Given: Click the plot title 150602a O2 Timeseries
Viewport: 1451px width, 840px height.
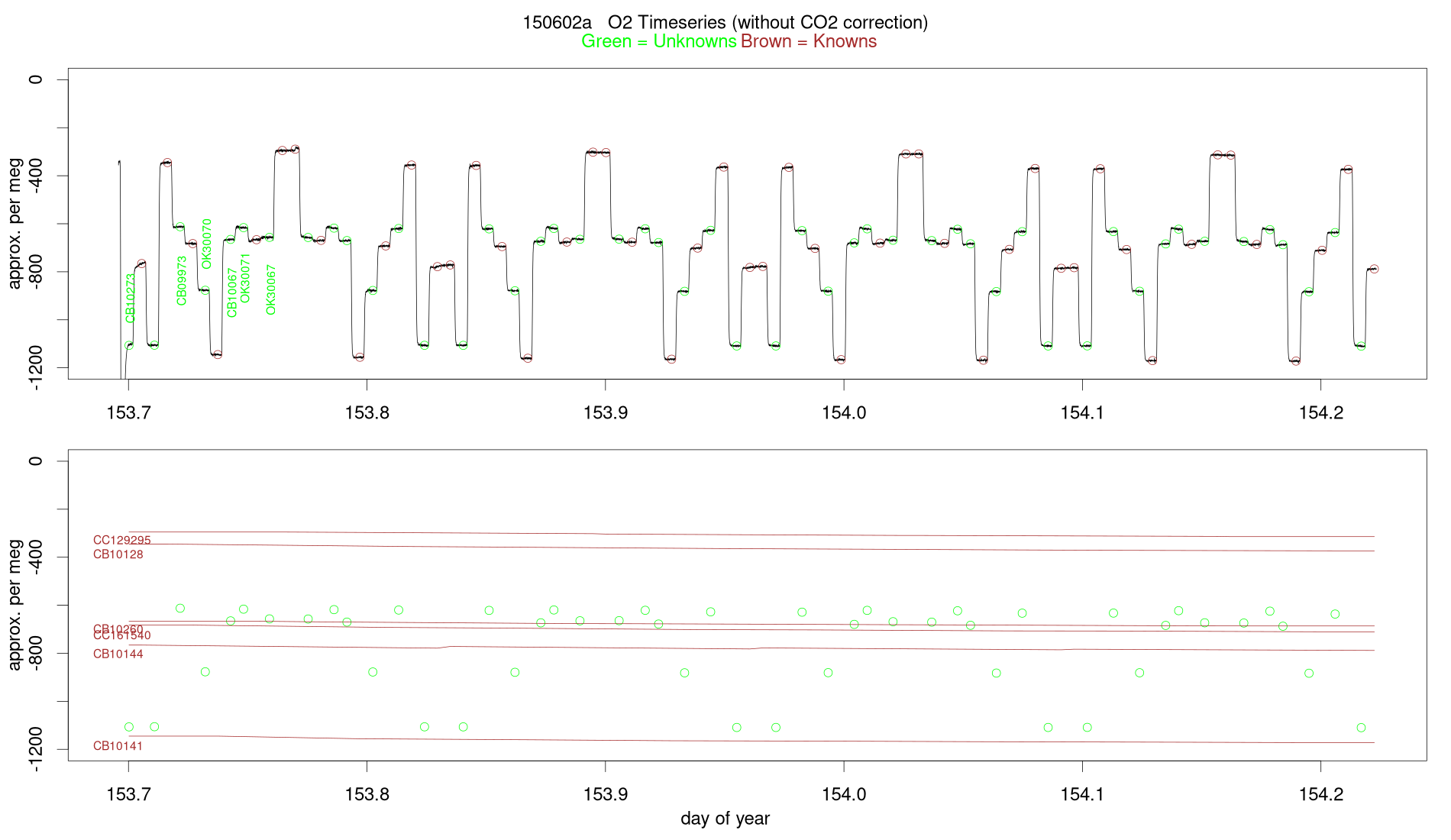Looking at the screenshot, I should [725, 23].
